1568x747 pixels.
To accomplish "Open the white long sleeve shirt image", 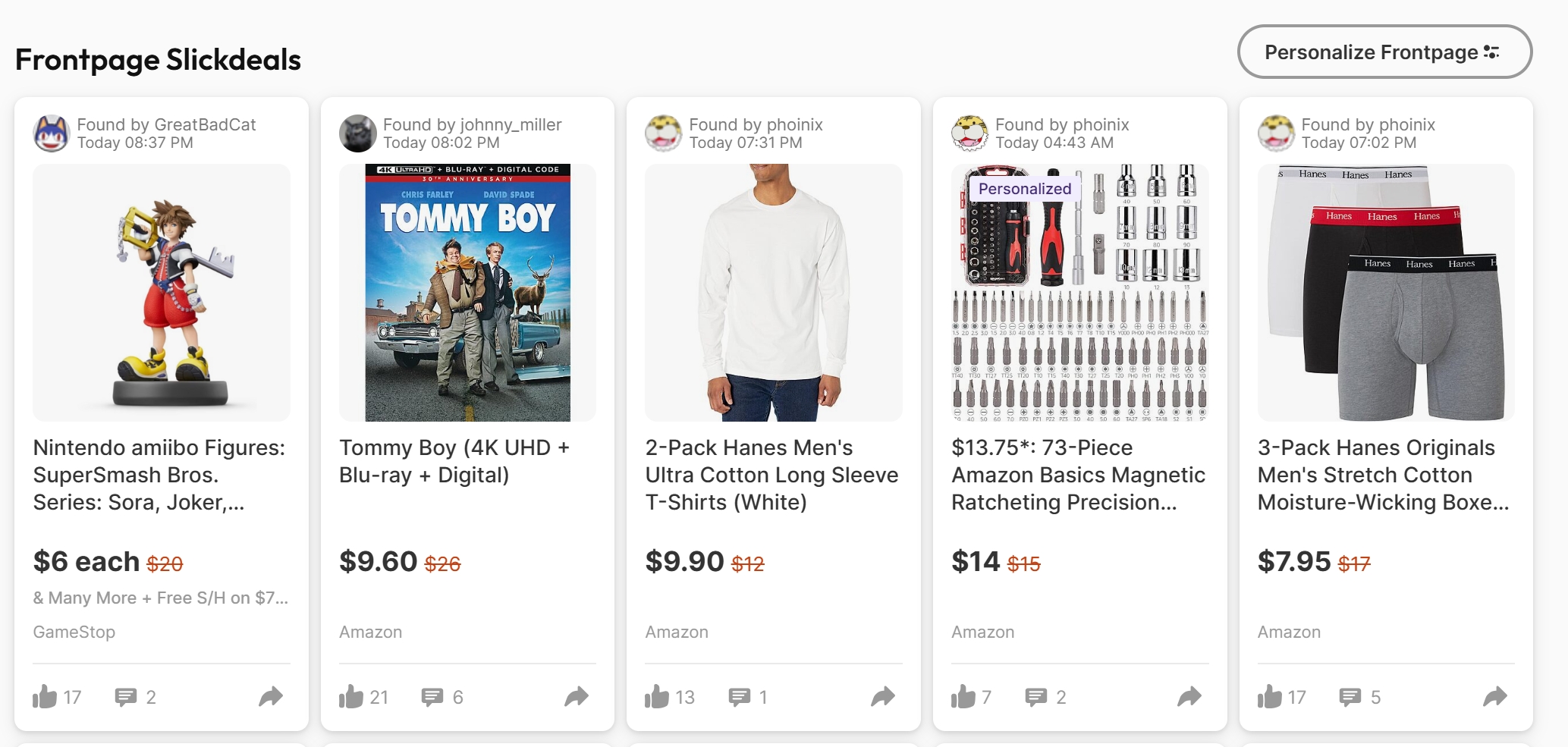I will point(774,293).
